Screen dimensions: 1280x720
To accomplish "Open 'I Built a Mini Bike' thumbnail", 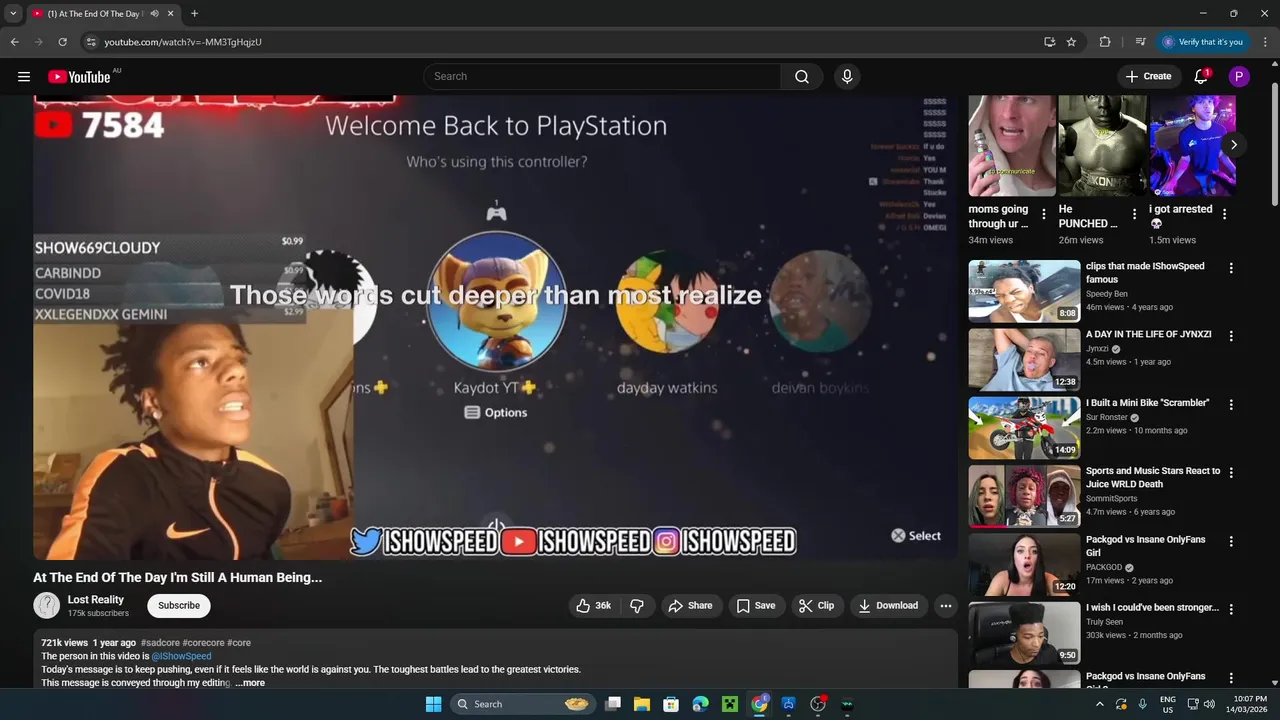I will click(1024, 428).
